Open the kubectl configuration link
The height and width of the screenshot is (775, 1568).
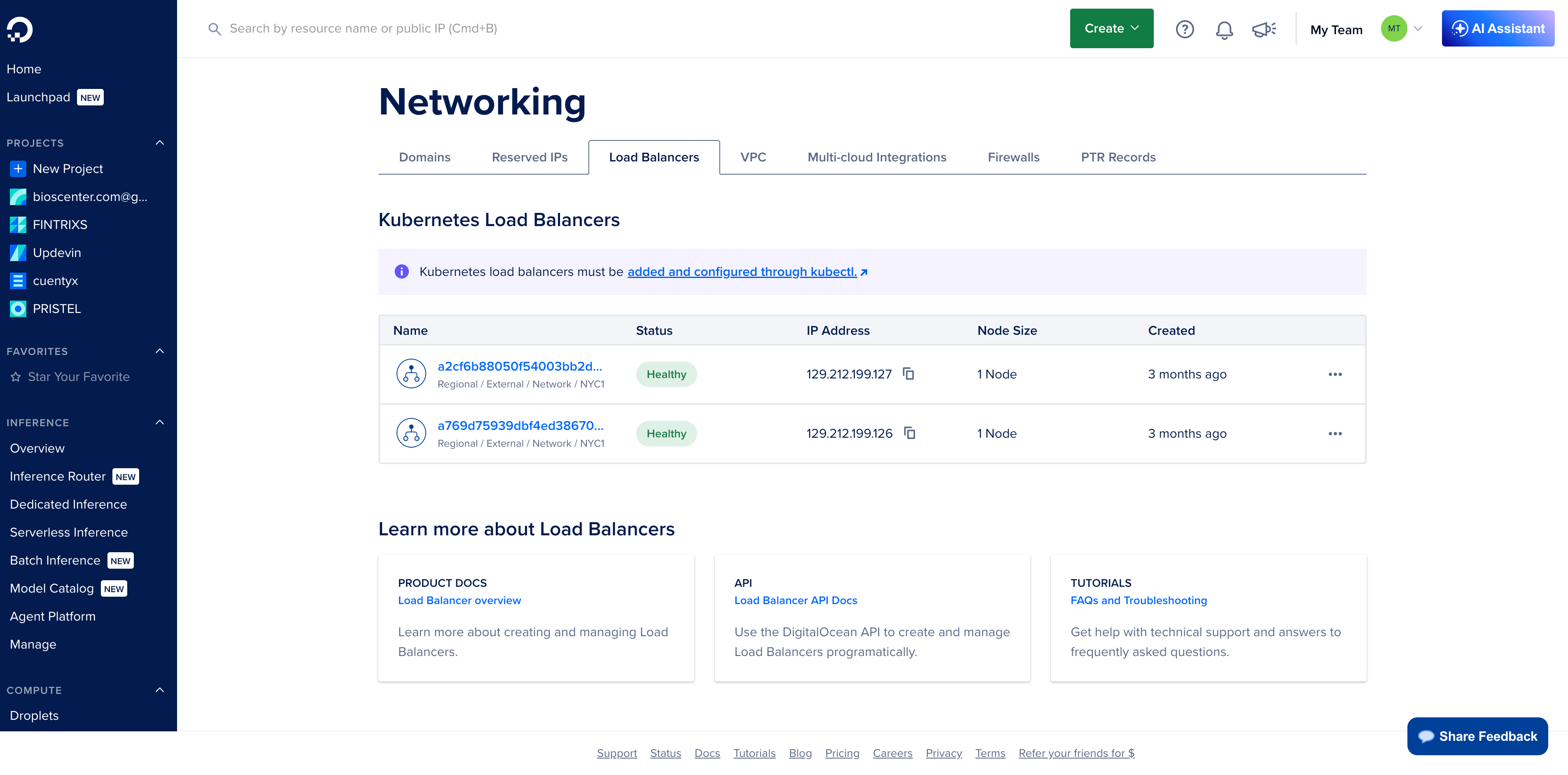(747, 271)
